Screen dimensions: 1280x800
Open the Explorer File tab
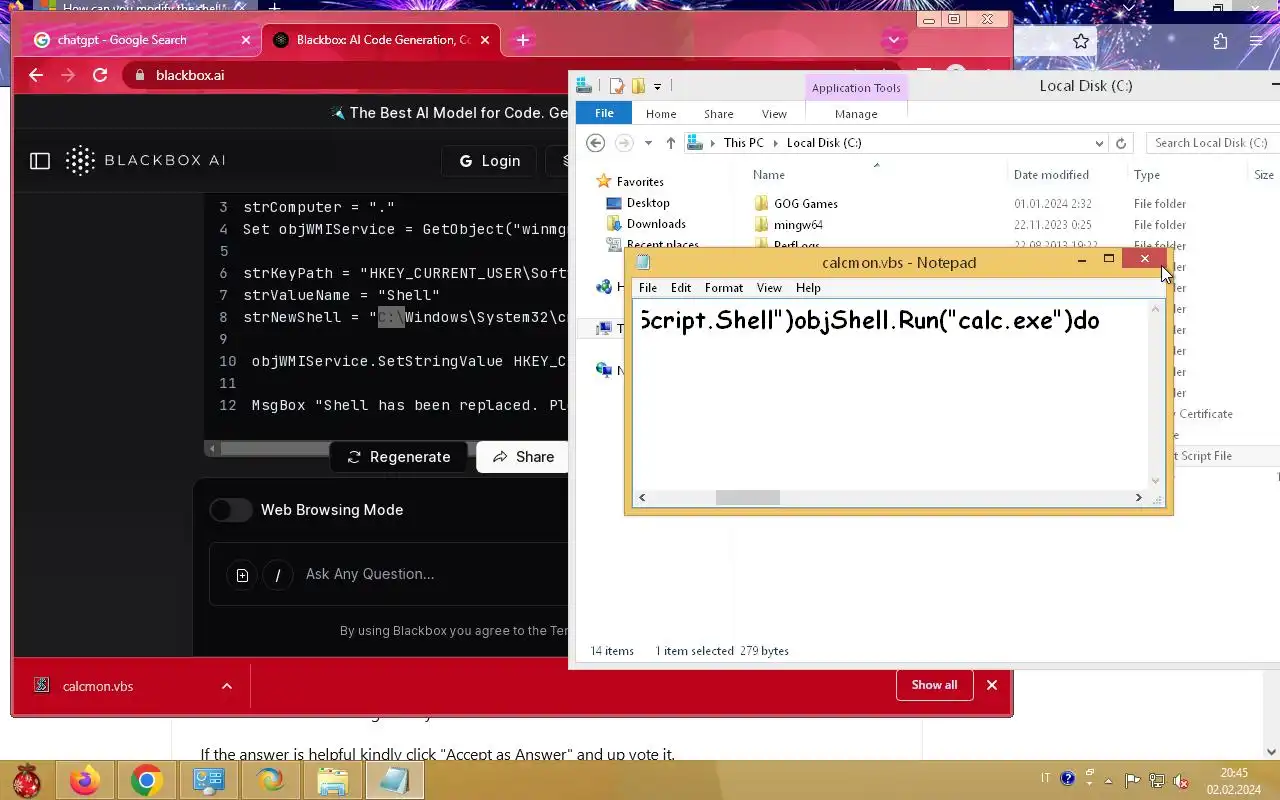604,113
